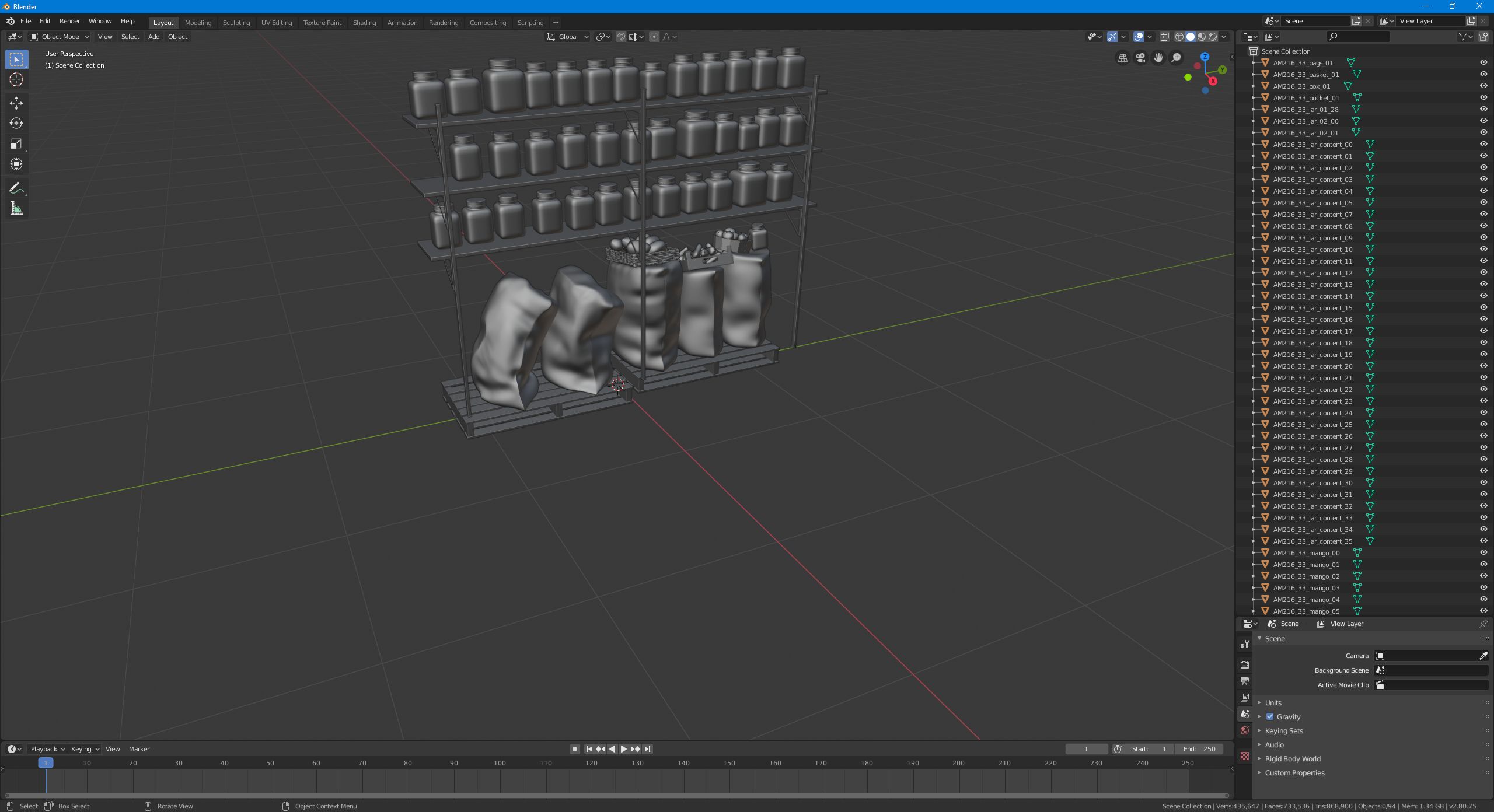Open World properties with the globe icon
The image size is (1494, 812).
[x=1244, y=730]
